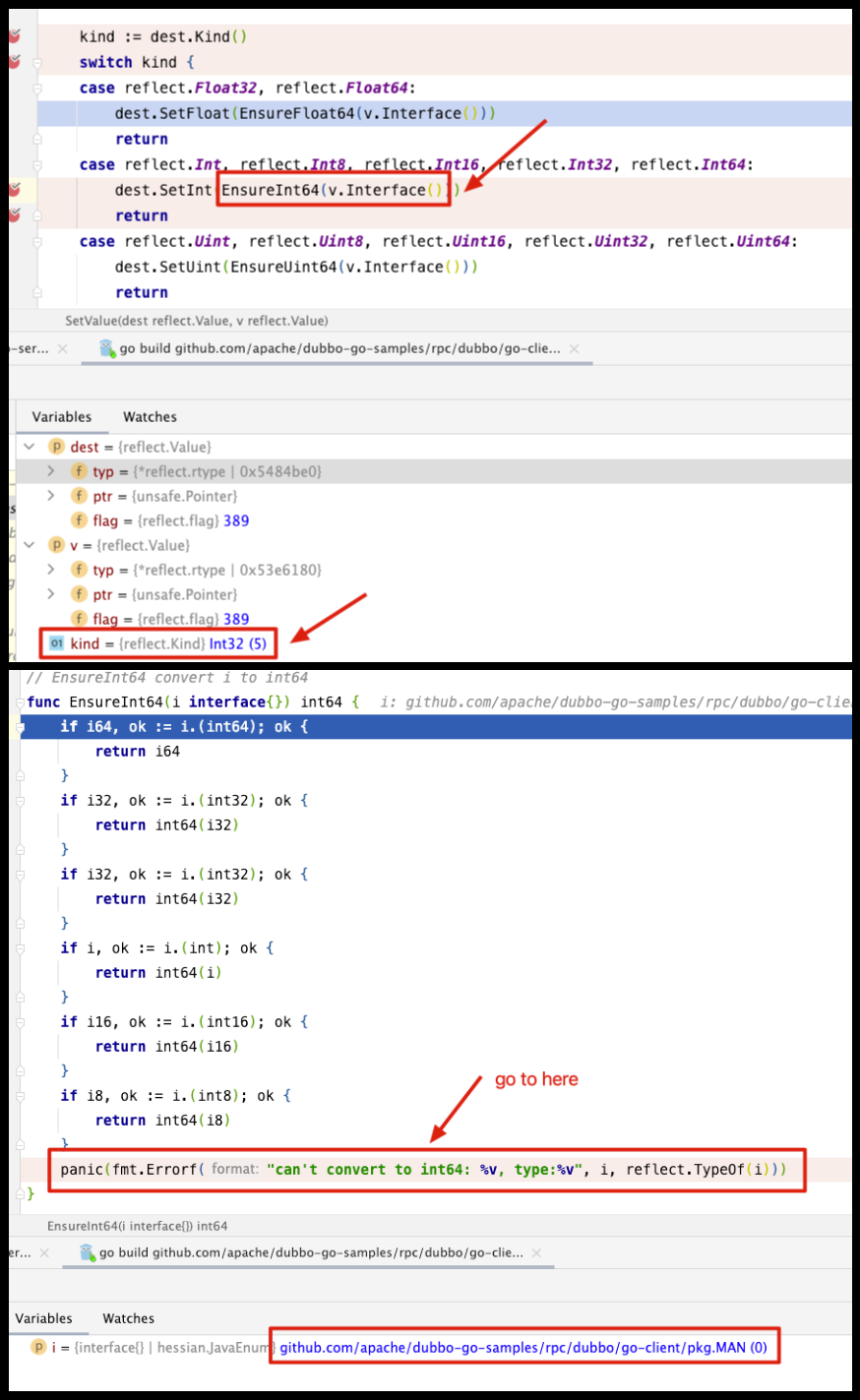Click the kind variable's primitive-type icon
The height and width of the screenshot is (1400, 860).
click(57, 643)
